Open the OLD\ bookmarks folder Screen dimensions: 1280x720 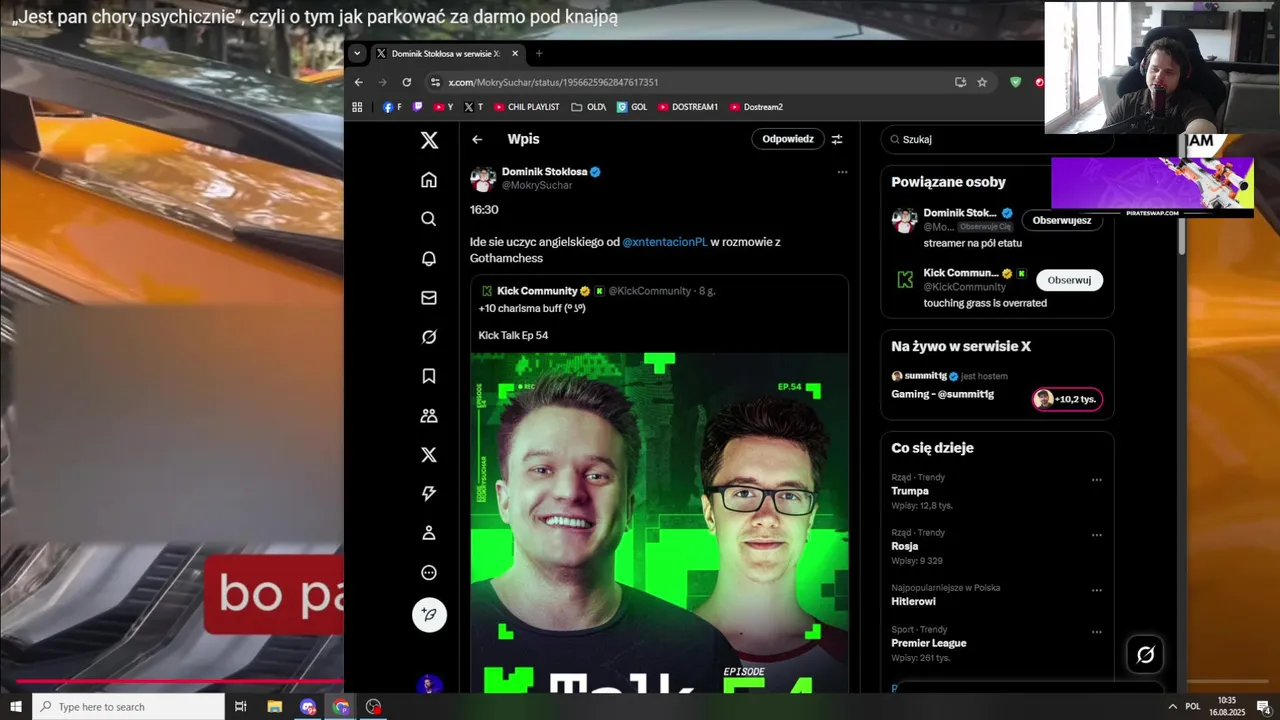589,107
